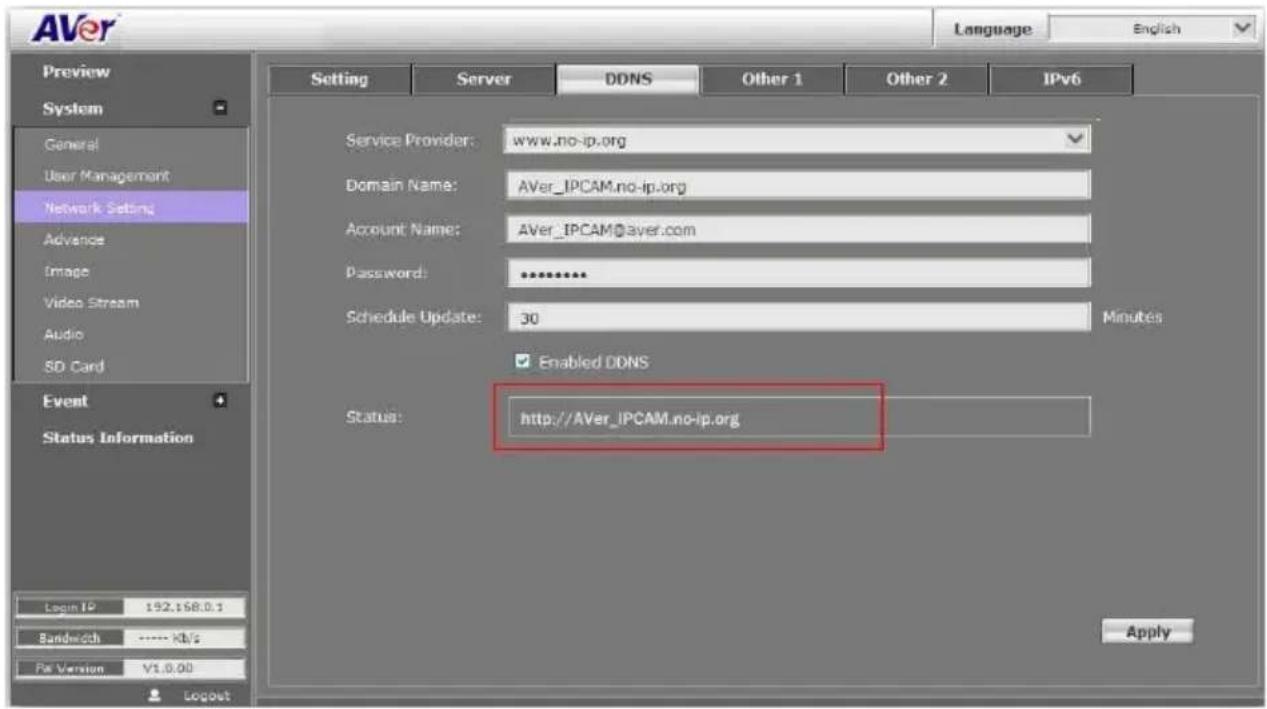This screenshot has width=1267, height=709.
Task: Click the Status URL field
Action: [799, 417]
